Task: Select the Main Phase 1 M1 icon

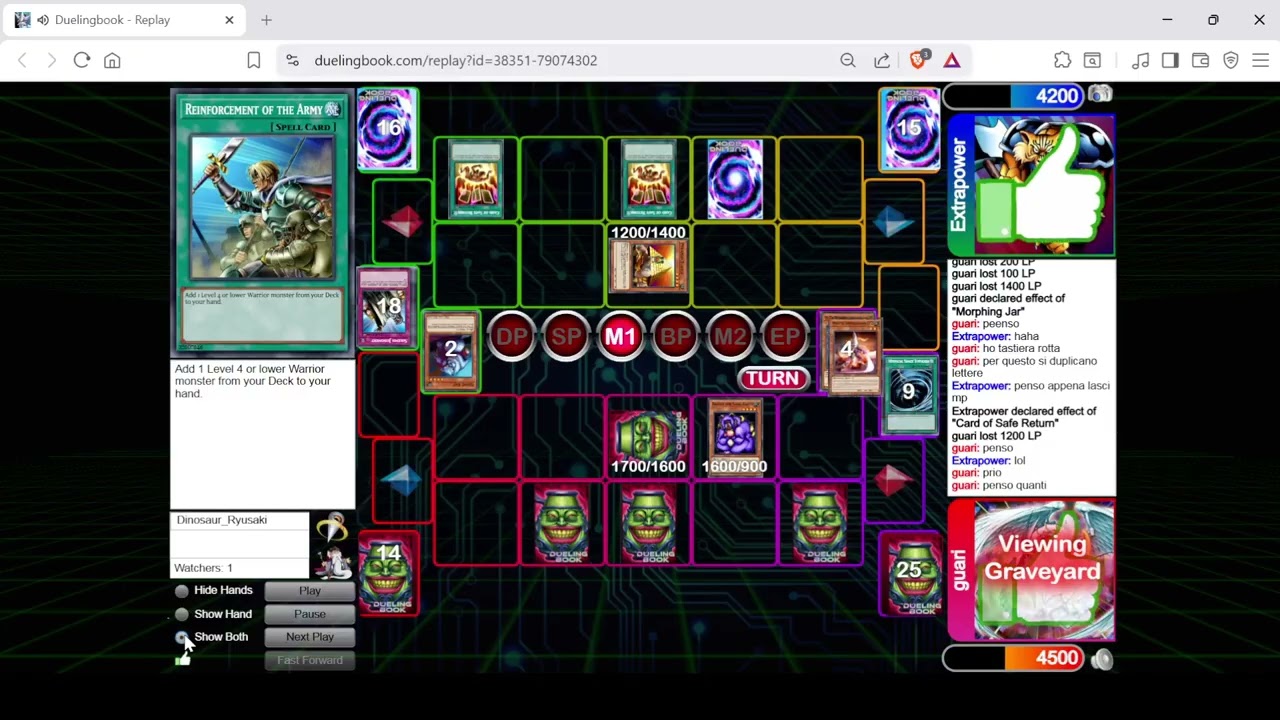Action: click(x=620, y=337)
